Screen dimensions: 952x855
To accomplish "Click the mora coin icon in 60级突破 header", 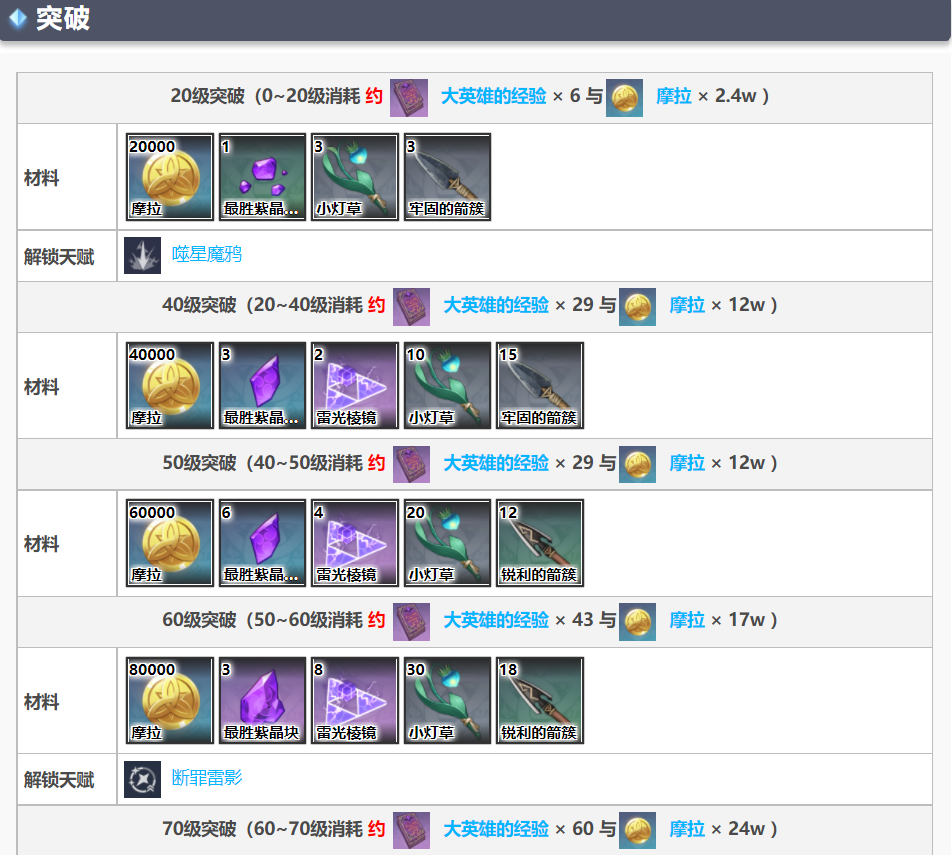I will 637,622.
